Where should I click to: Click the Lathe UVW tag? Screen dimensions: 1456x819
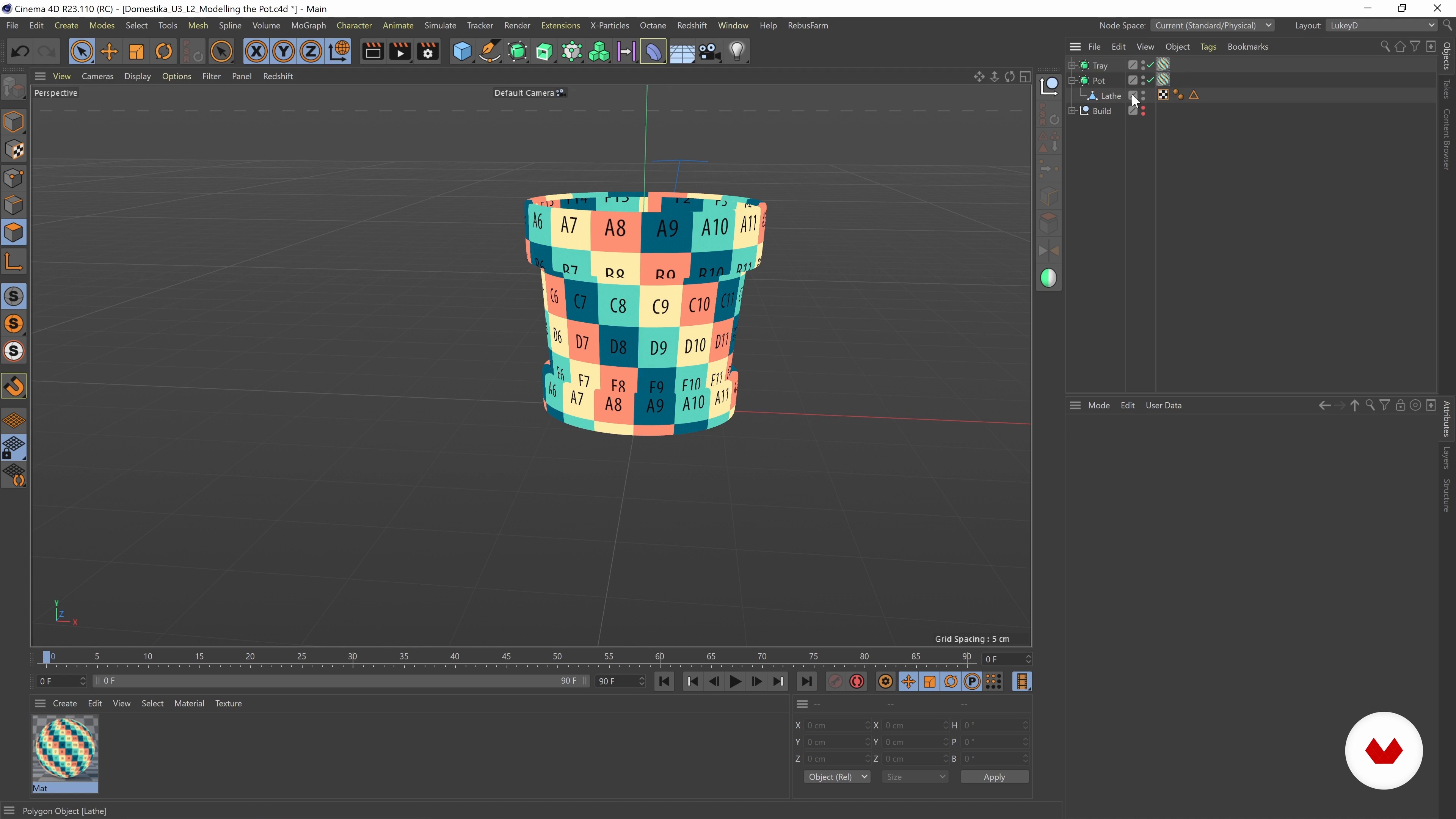point(1163,95)
